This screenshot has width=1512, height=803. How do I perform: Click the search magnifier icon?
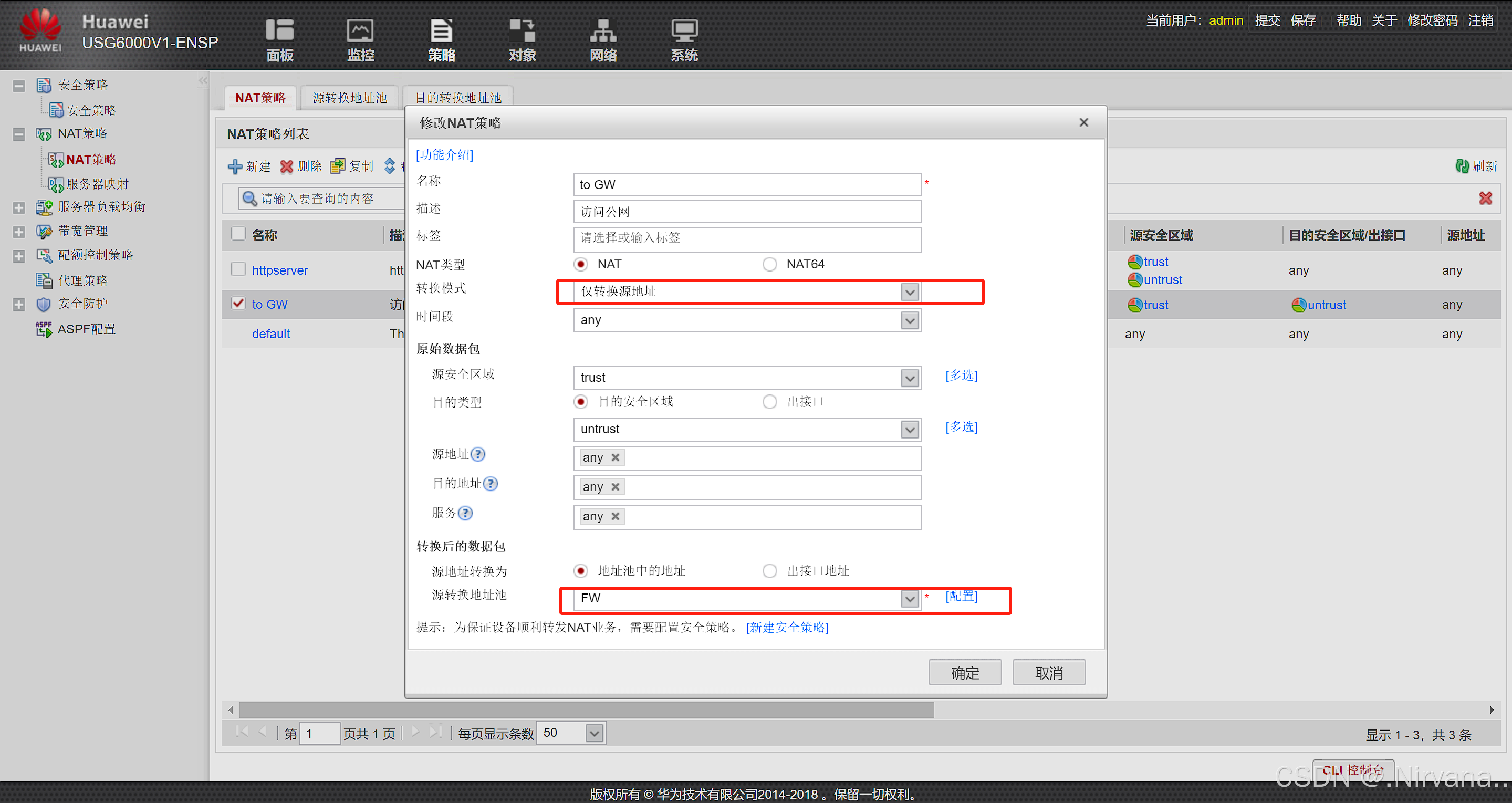tap(249, 199)
